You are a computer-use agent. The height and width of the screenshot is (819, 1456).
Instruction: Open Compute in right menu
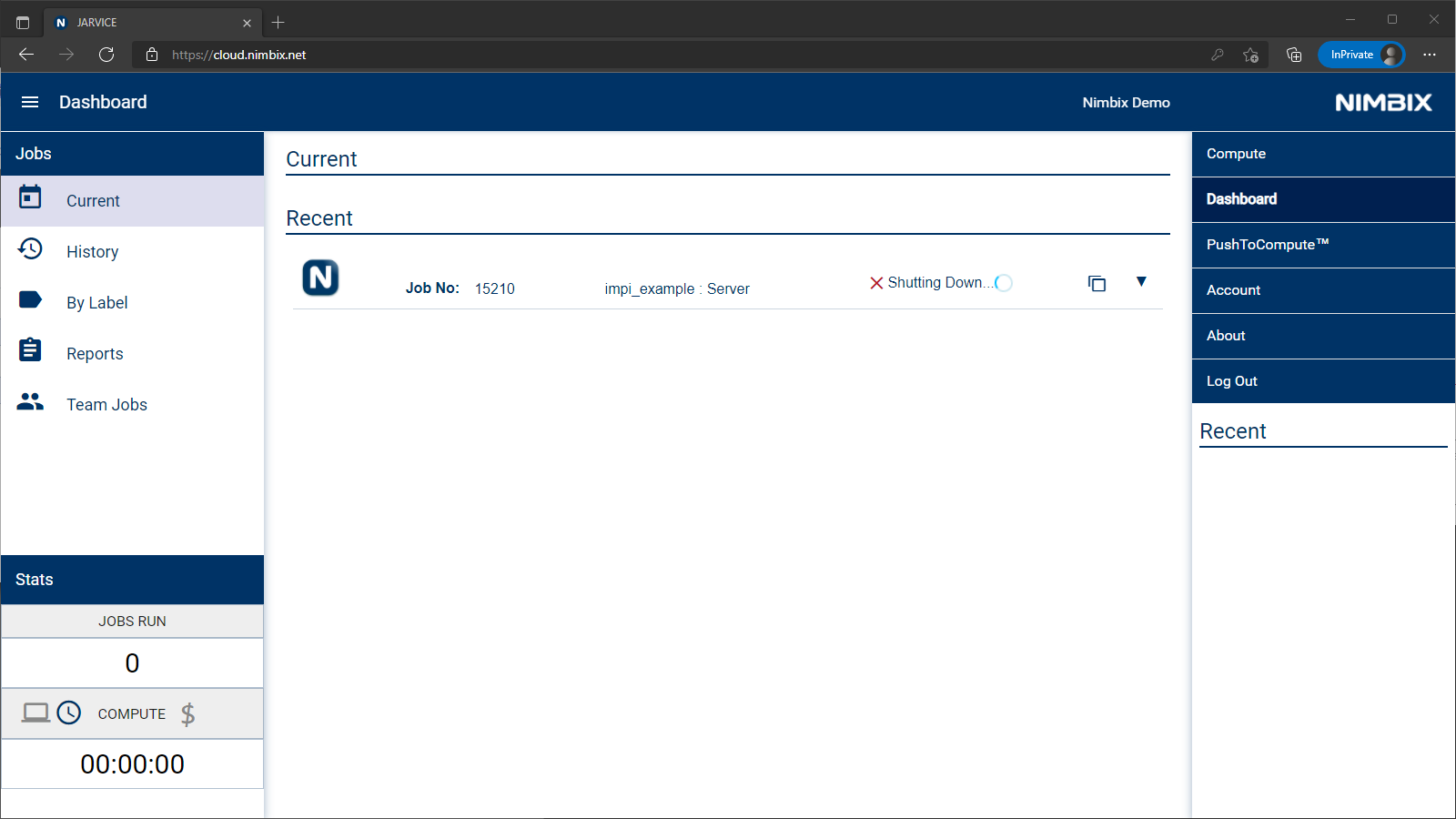click(1323, 154)
